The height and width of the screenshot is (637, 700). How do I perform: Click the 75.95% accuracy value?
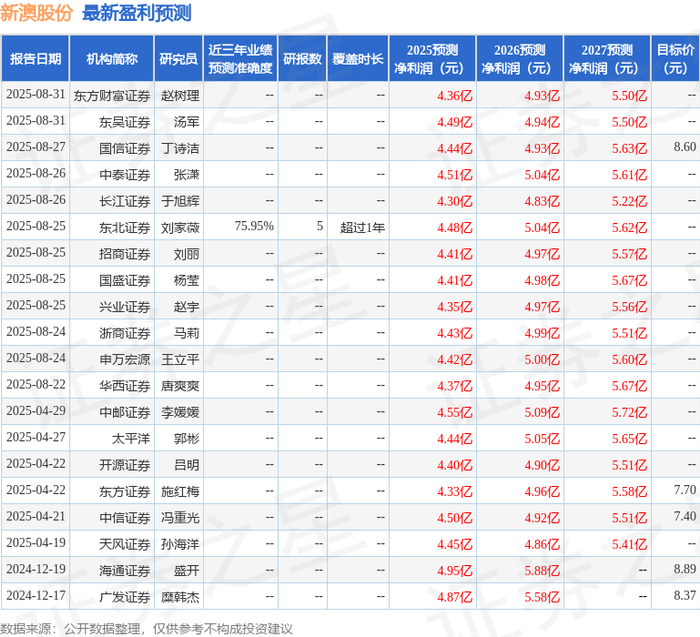(254, 226)
